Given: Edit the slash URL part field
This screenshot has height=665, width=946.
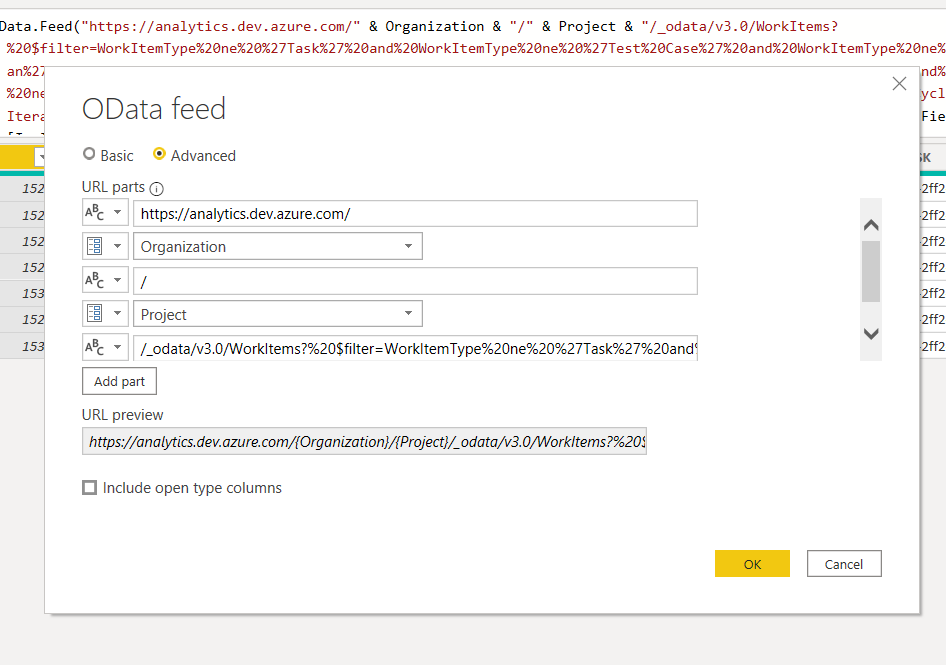Looking at the screenshot, I should [x=415, y=281].
